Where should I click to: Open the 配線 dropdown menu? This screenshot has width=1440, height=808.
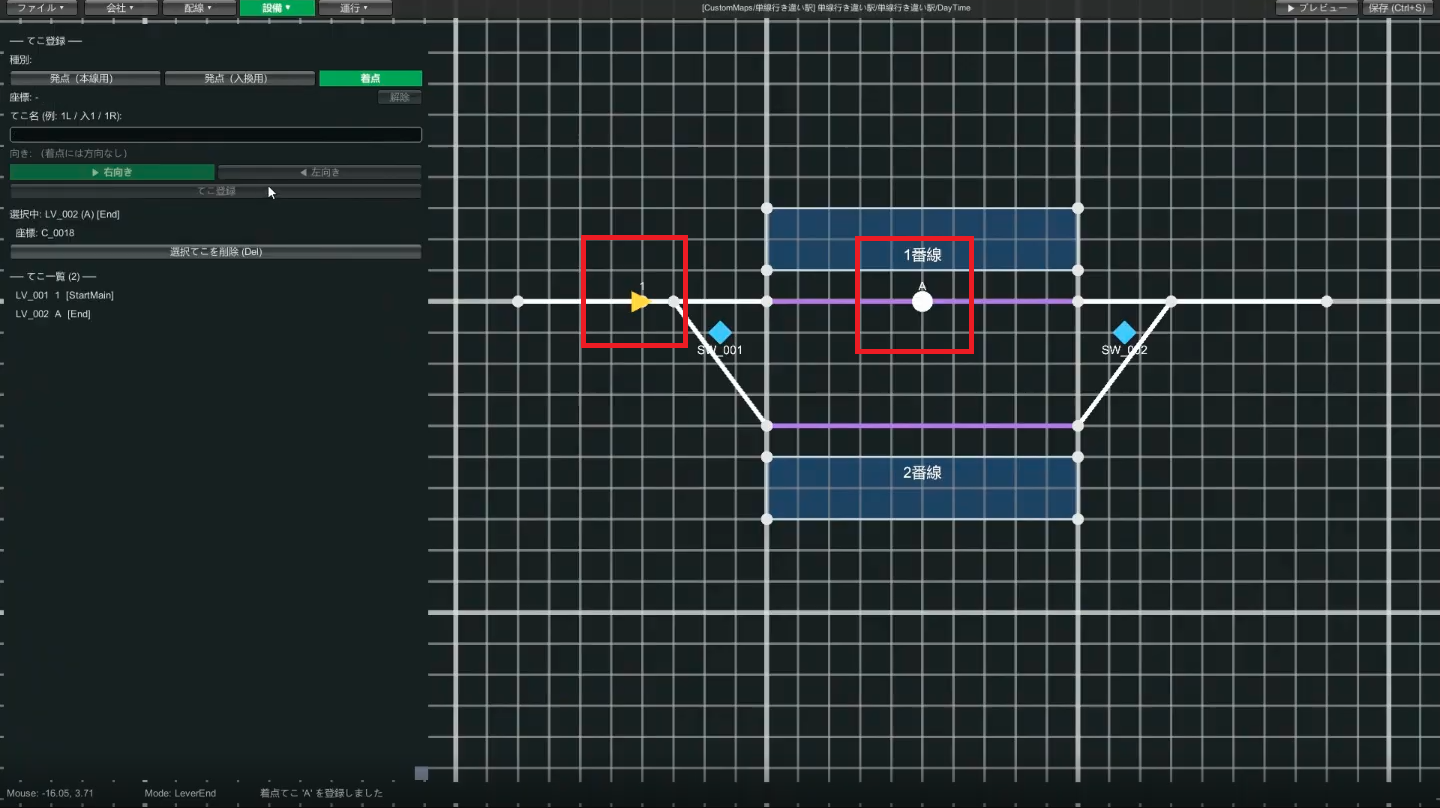tap(198, 8)
